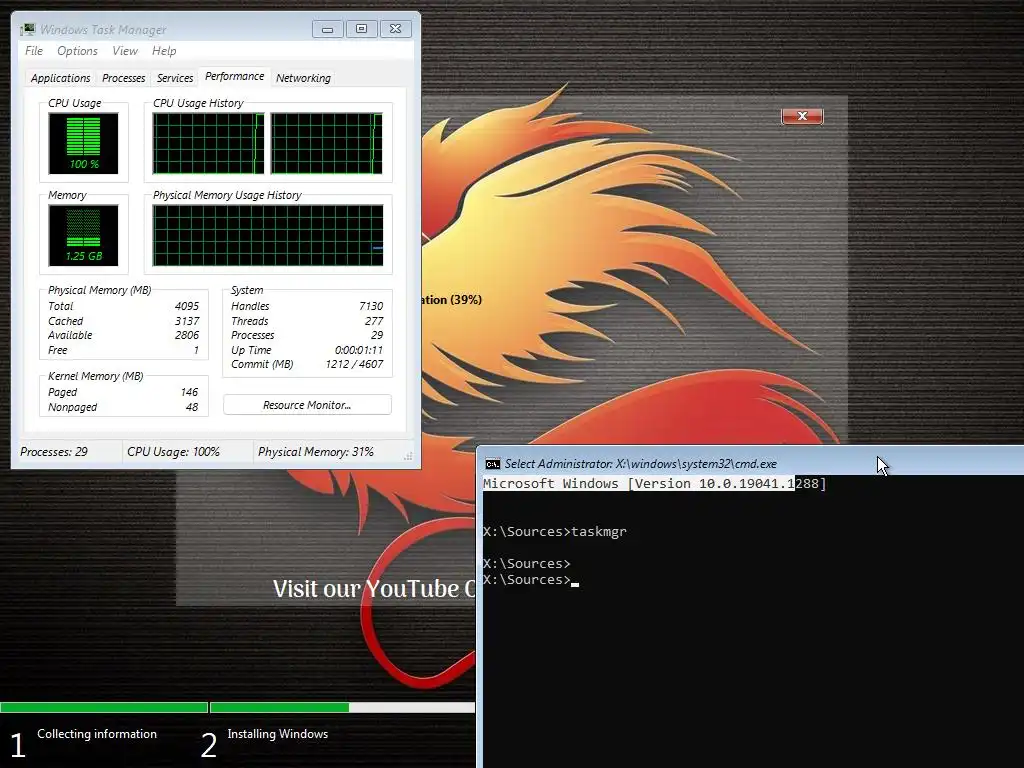Screen dimensions: 1024x768
Task: Click the Physical Memory Usage History graph
Action: coord(268,236)
